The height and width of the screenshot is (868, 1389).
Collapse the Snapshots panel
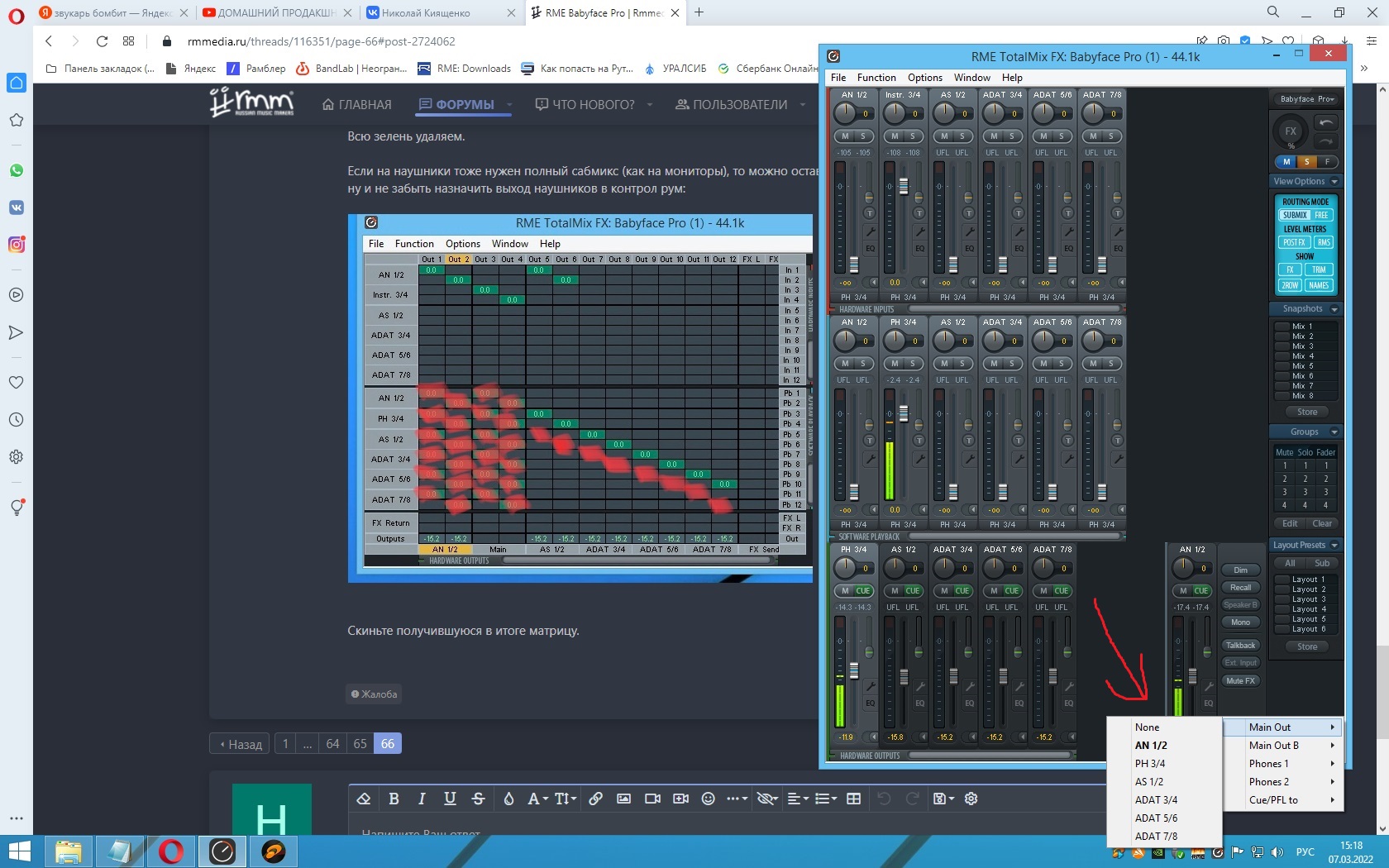coord(1334,309)
